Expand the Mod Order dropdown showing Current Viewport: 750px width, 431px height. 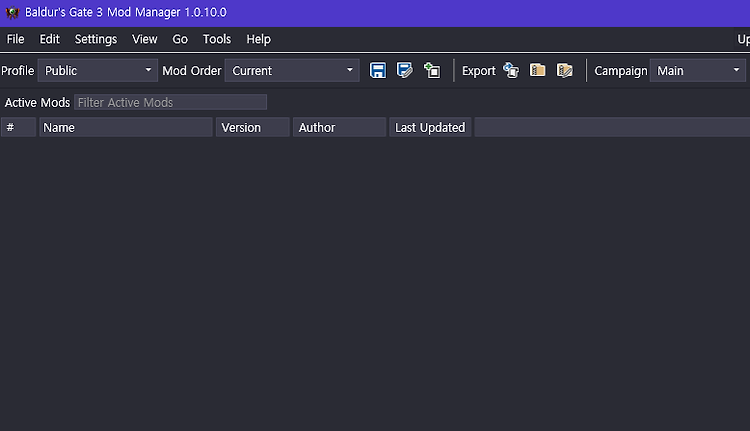tap(292, 71)
